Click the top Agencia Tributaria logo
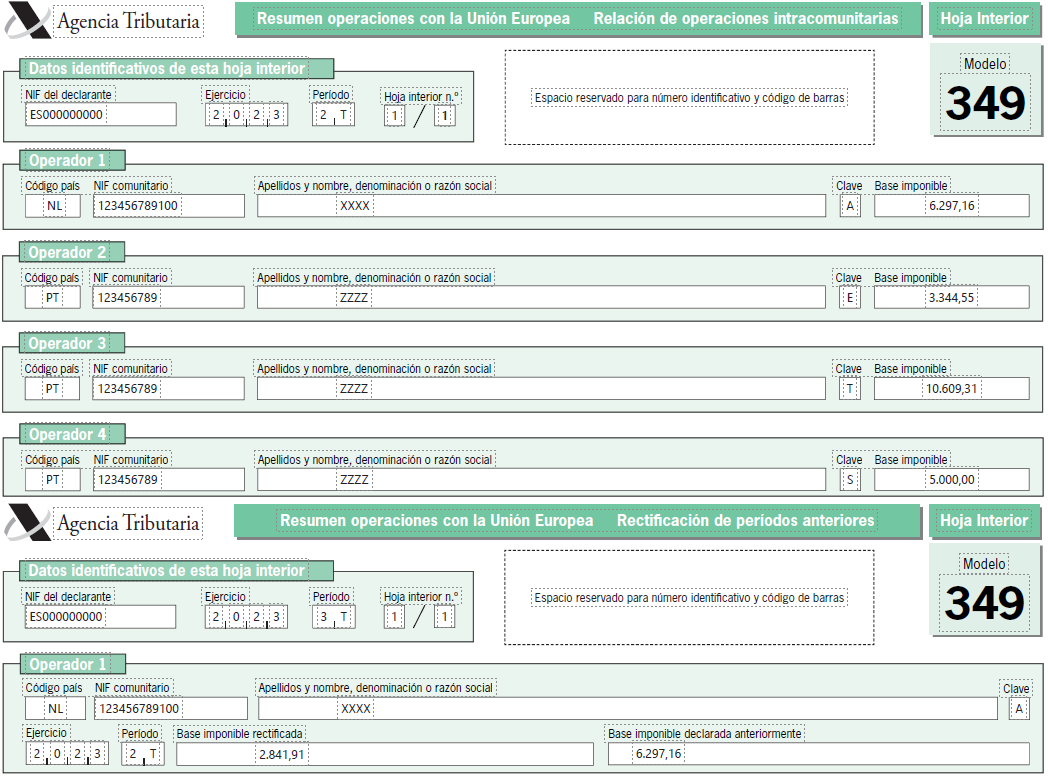 coord(103,22)
